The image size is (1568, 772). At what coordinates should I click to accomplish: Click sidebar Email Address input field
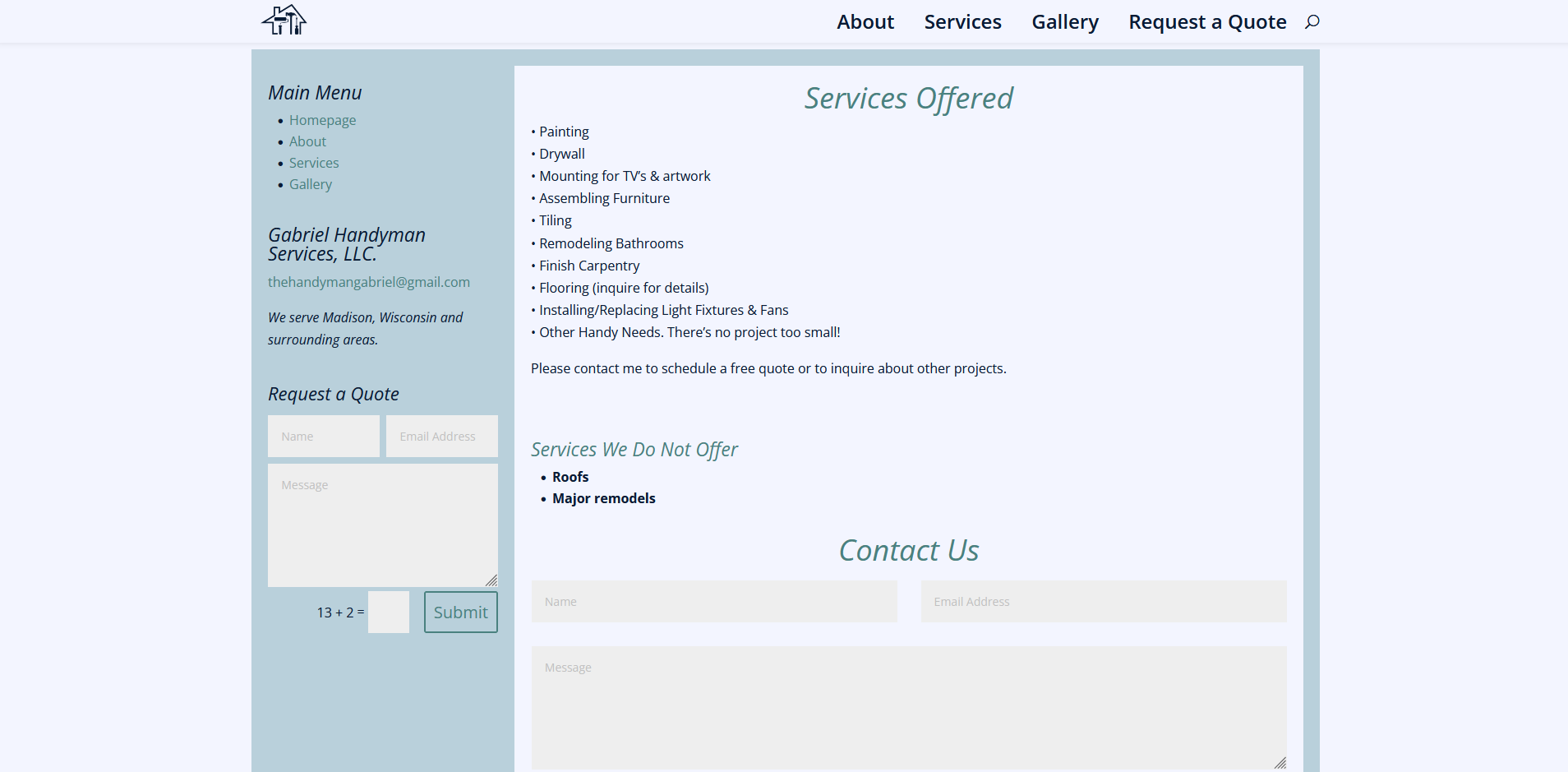tap(442, 437)
